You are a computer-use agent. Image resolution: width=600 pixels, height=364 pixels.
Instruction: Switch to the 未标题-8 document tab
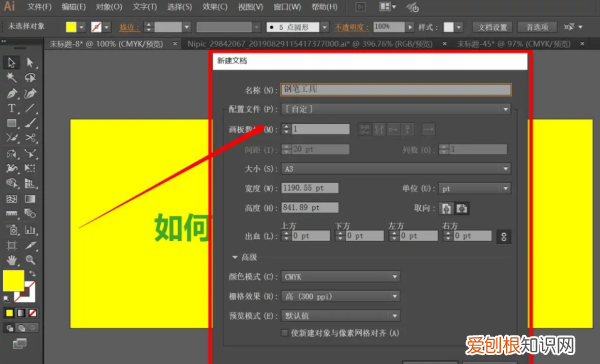click(106, 44)
